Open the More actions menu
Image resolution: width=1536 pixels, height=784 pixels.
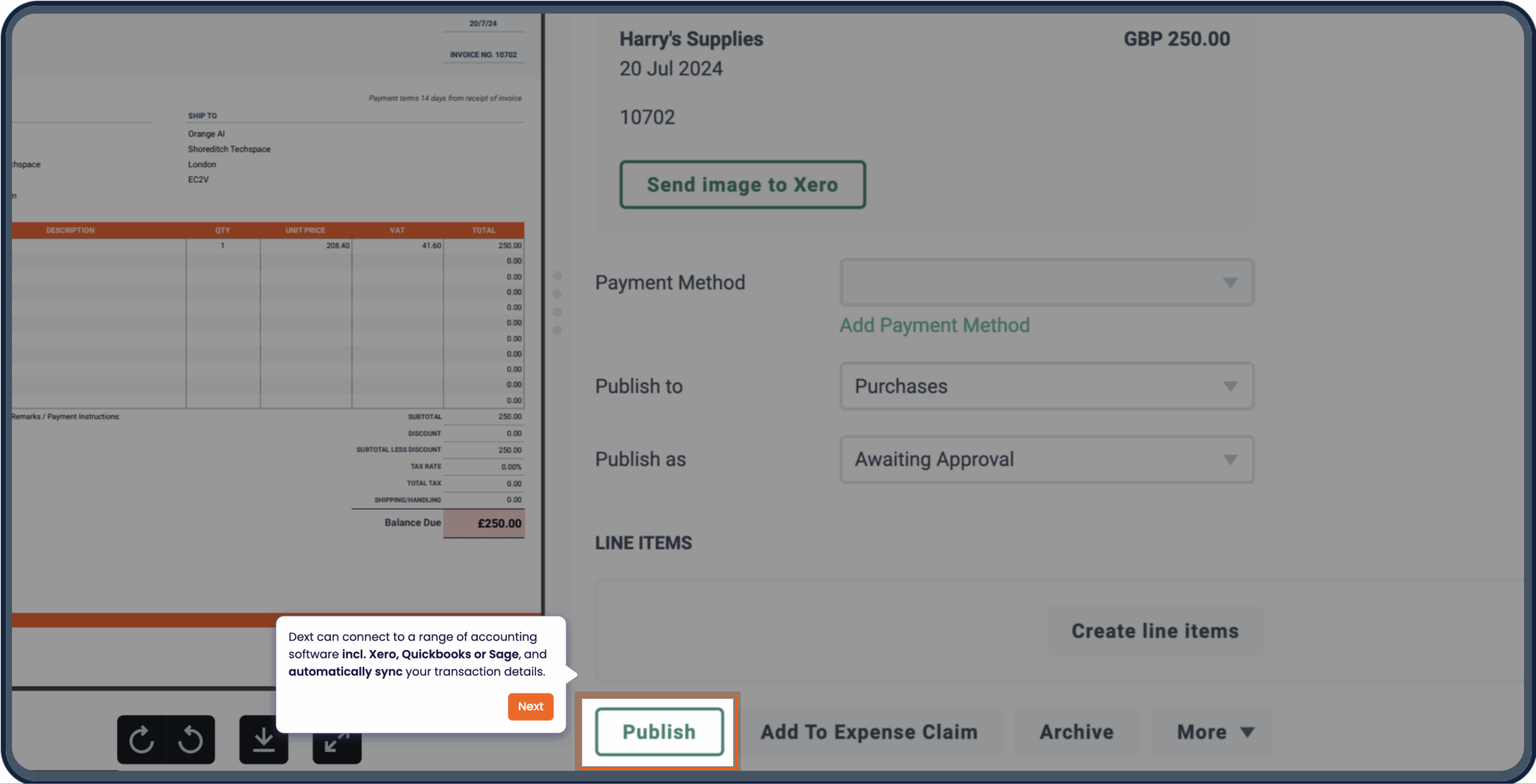[1202, 732]
